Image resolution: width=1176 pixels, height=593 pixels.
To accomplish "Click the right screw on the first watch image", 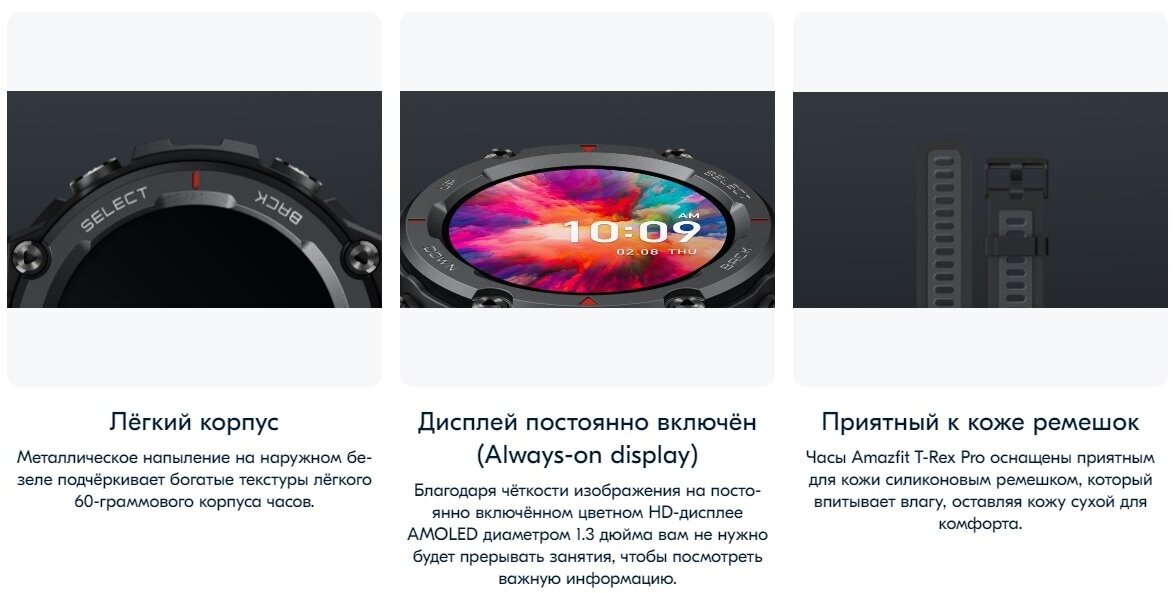I will coord(362,256).
